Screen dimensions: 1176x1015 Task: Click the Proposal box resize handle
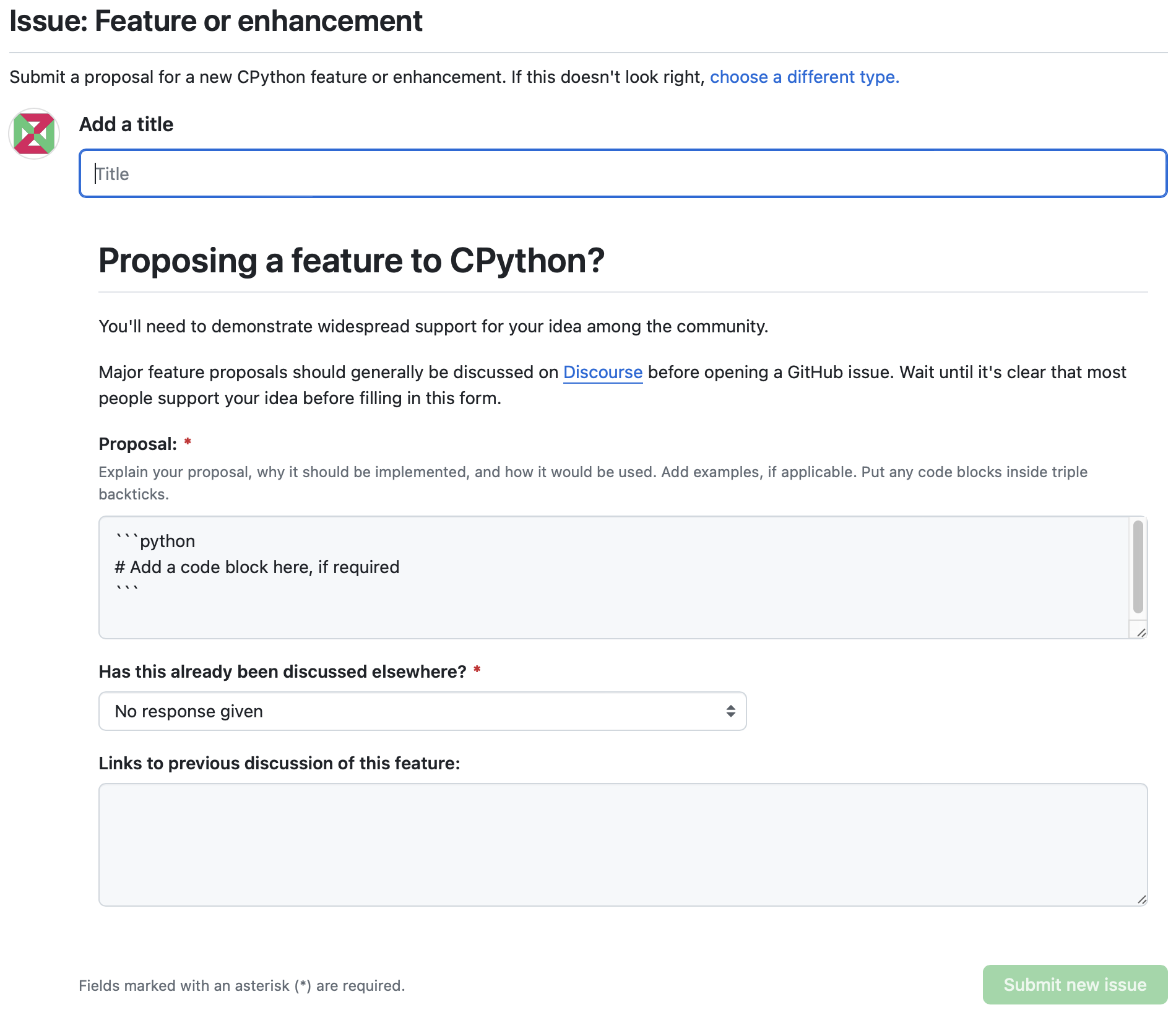[1141, 633]
